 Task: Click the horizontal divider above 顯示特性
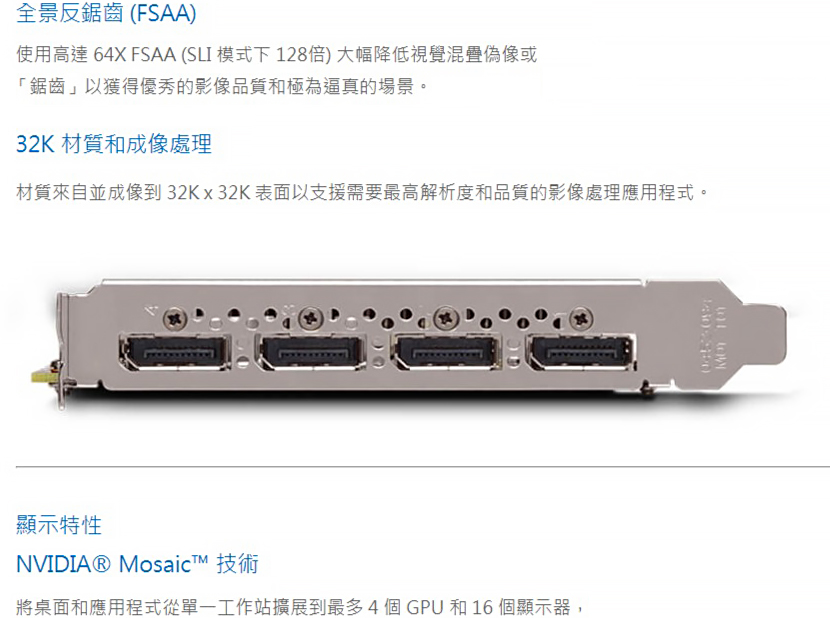tap(423, 467)
